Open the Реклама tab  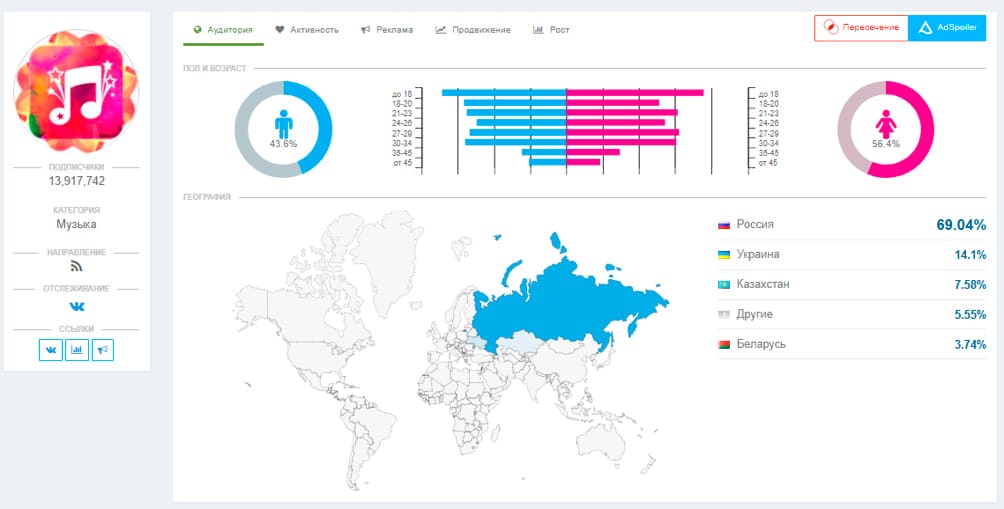pos(387,30)
